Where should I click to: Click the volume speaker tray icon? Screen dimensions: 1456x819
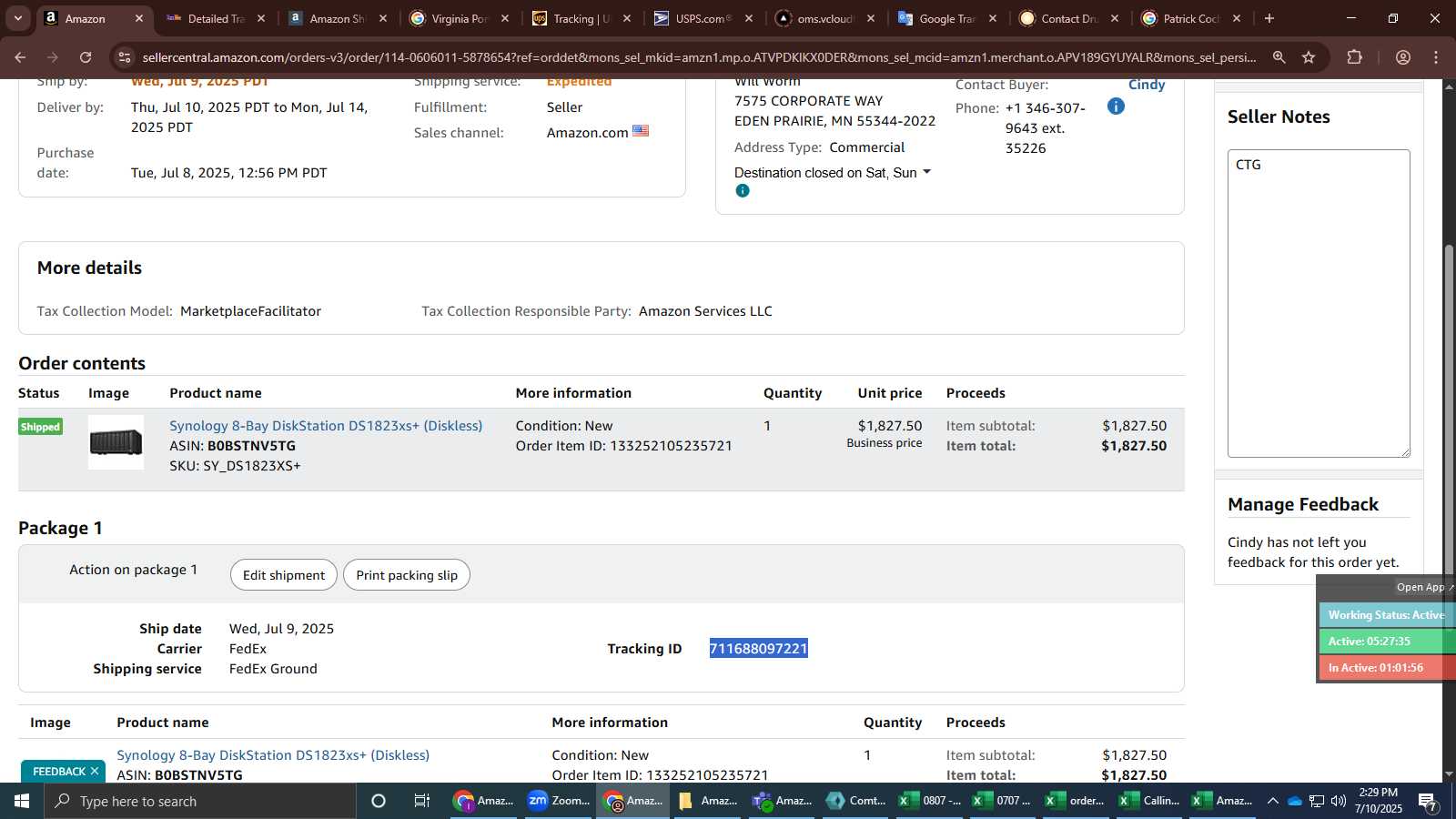(x=1339, y=801)
